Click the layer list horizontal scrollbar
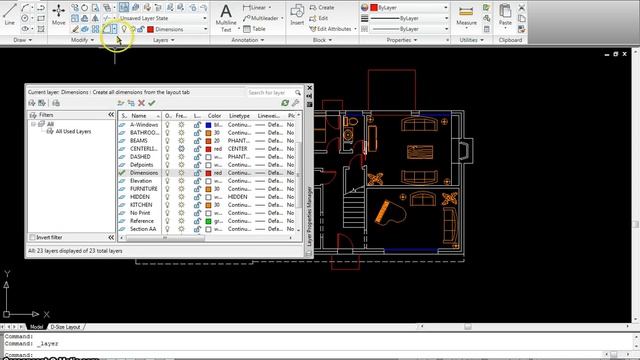The height and width of the screenshot is (360, 640). (x=165, y=238)
